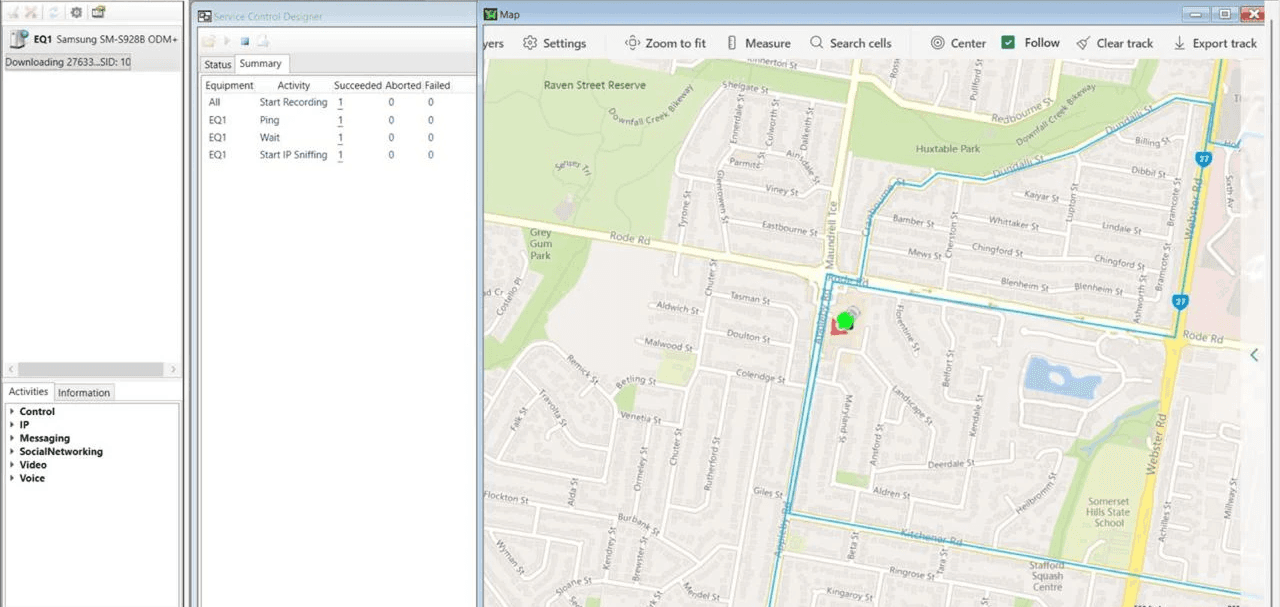Click the play arrow in Service Control Designer toolbar

tap(227, 41)
